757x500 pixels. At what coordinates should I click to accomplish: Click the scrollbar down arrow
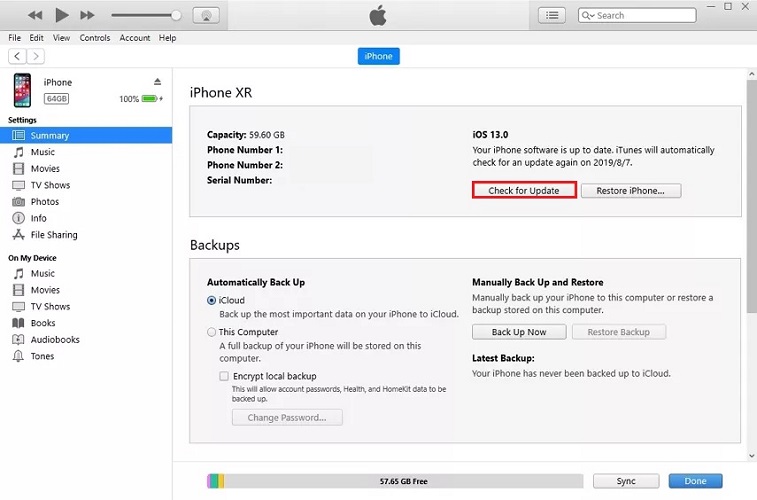click(751, 456)
